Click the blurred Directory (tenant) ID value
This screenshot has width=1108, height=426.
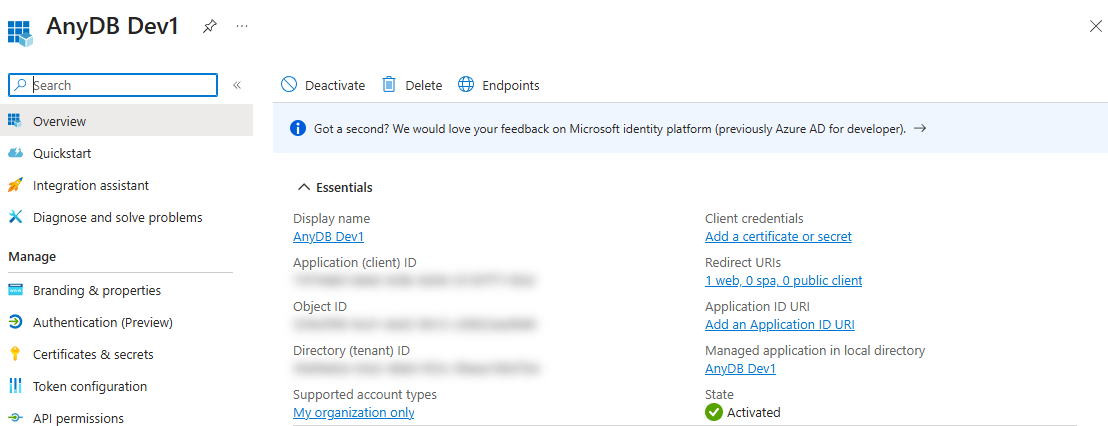pos(417,368)
